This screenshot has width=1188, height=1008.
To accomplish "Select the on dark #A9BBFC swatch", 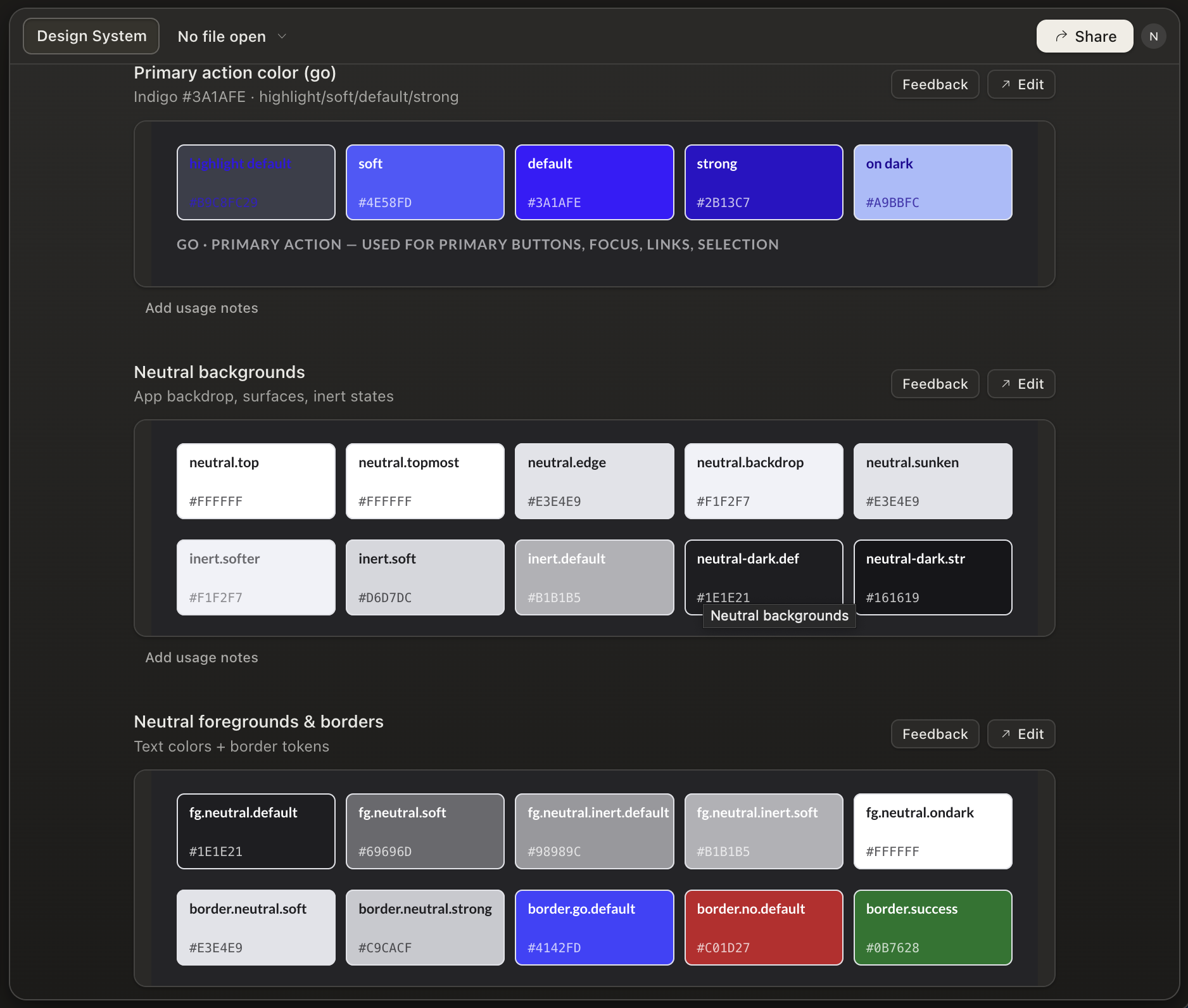I will [x=933, y=182].
